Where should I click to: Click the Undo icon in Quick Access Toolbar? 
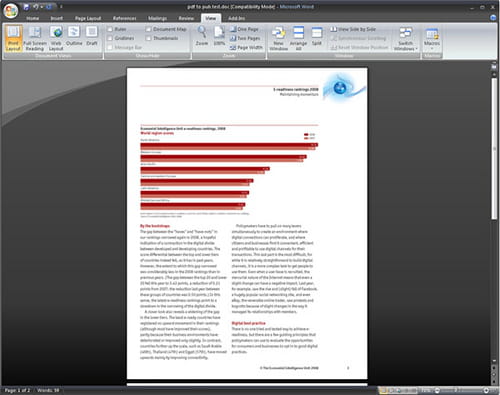(x=36, y=7)
